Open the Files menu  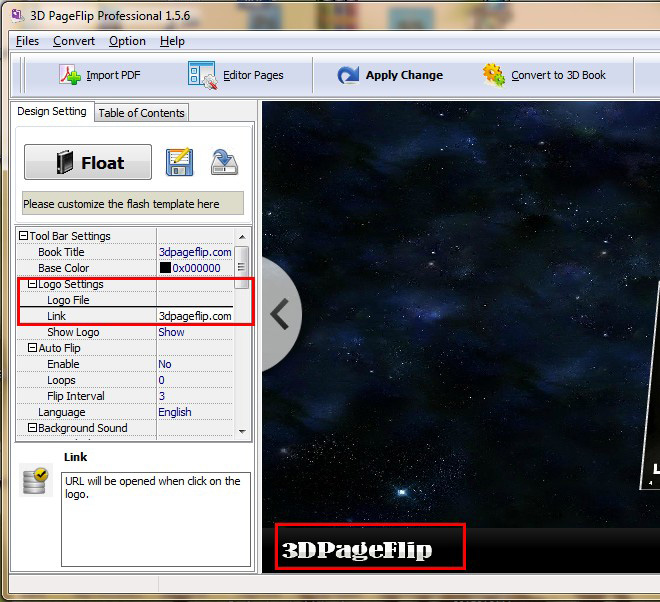pos(27,41)
